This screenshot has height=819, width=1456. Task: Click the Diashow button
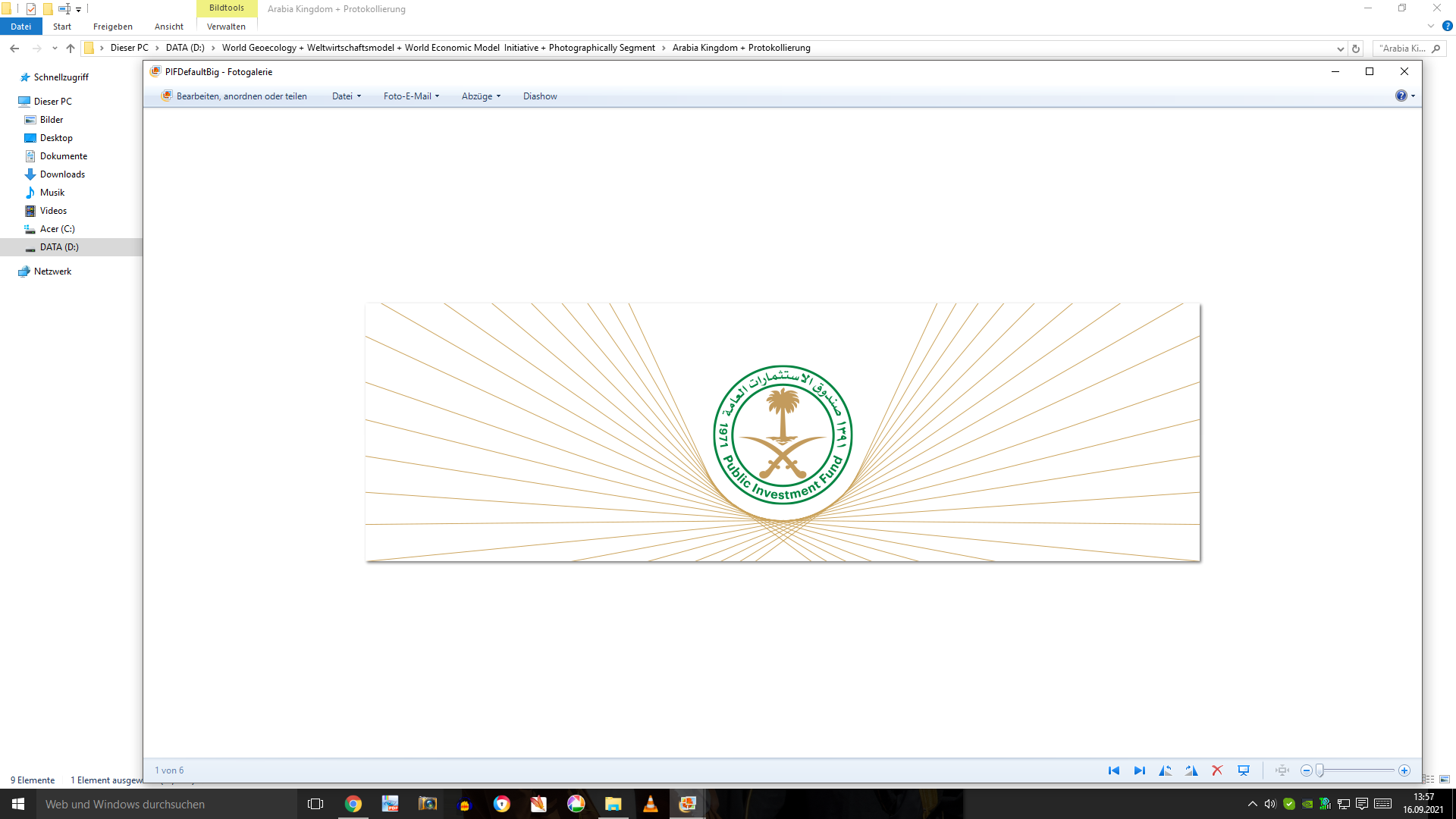click(540, 96)
